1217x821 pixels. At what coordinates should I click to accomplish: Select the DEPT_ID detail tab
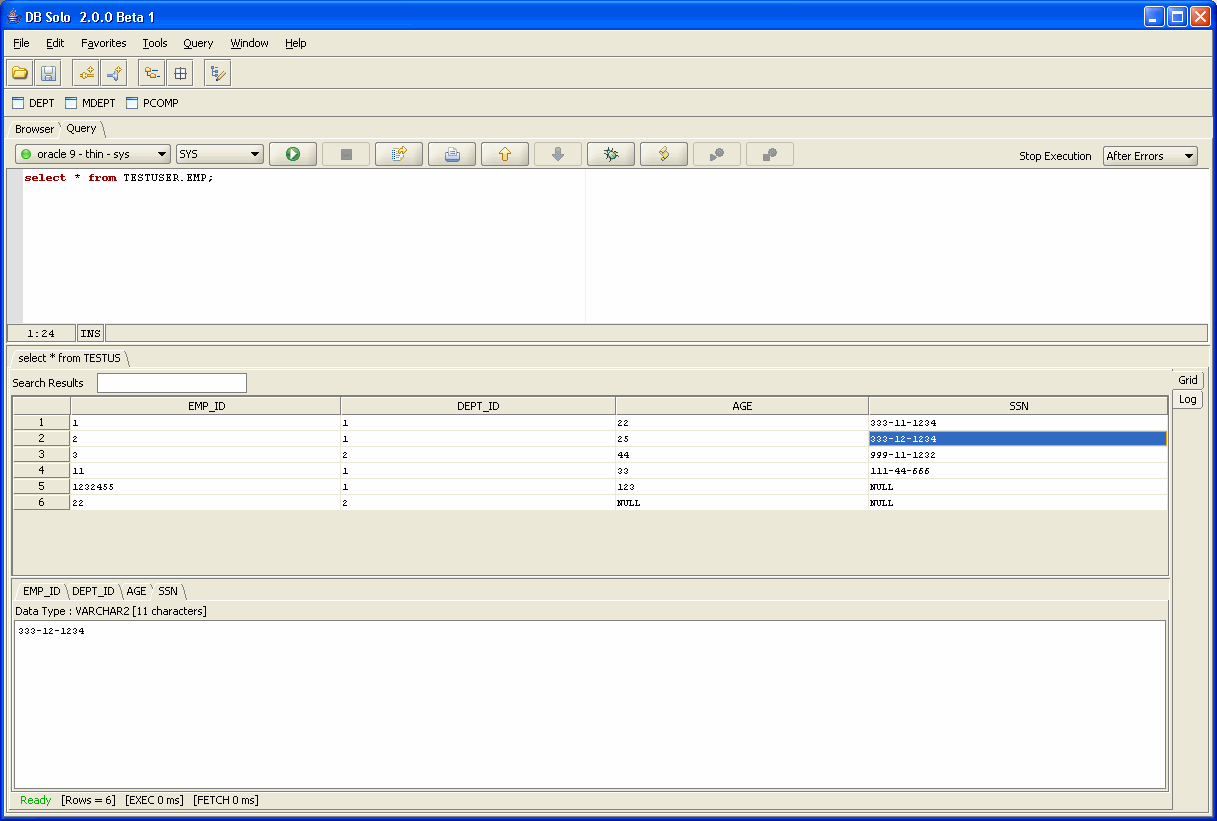coord(93,591)
